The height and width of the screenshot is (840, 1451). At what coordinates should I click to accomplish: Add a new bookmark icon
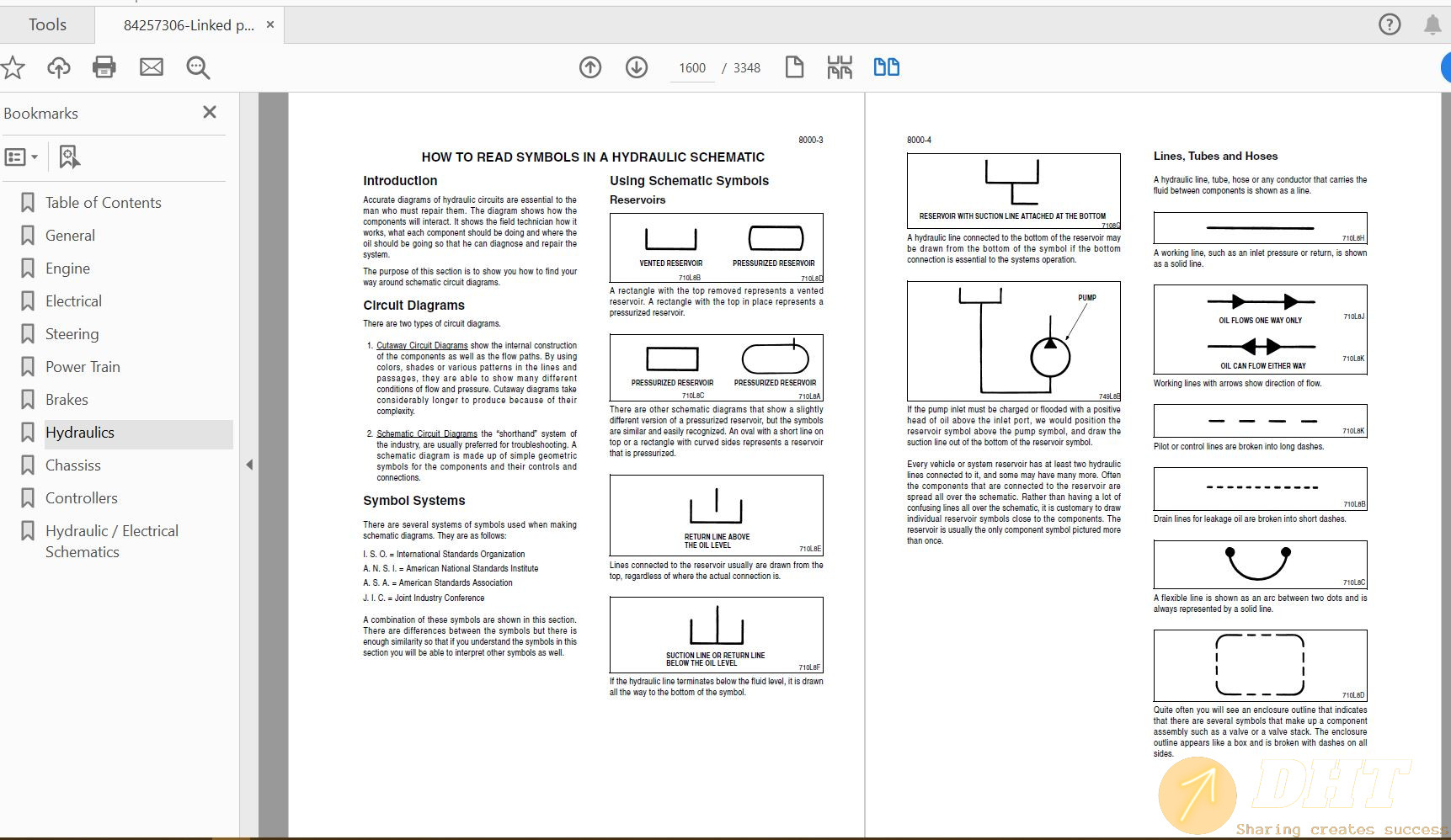pyautogui.click(x=69, y=157)
